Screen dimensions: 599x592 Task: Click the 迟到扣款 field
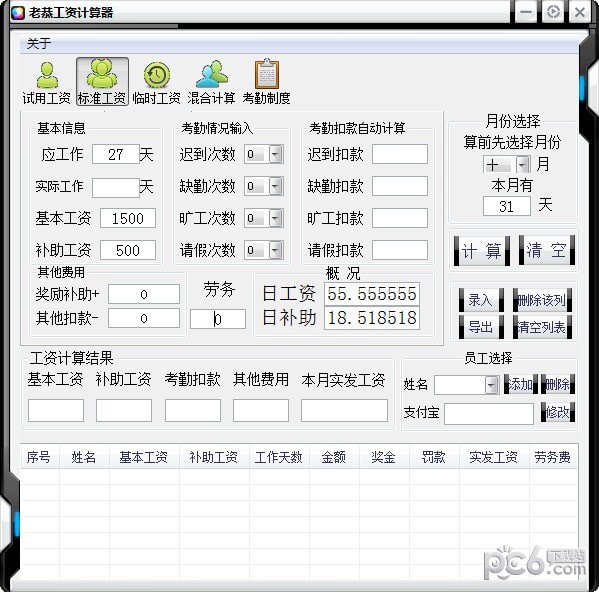400,154
